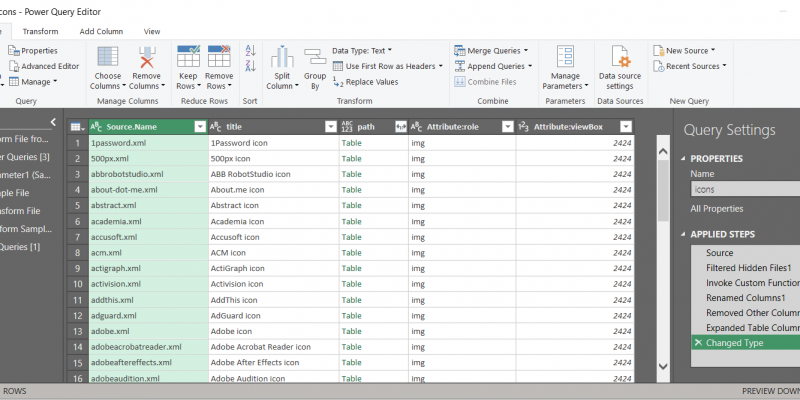Open the Data Type: Text dropdown
800x400 pixels.
[x=362, y=51]
